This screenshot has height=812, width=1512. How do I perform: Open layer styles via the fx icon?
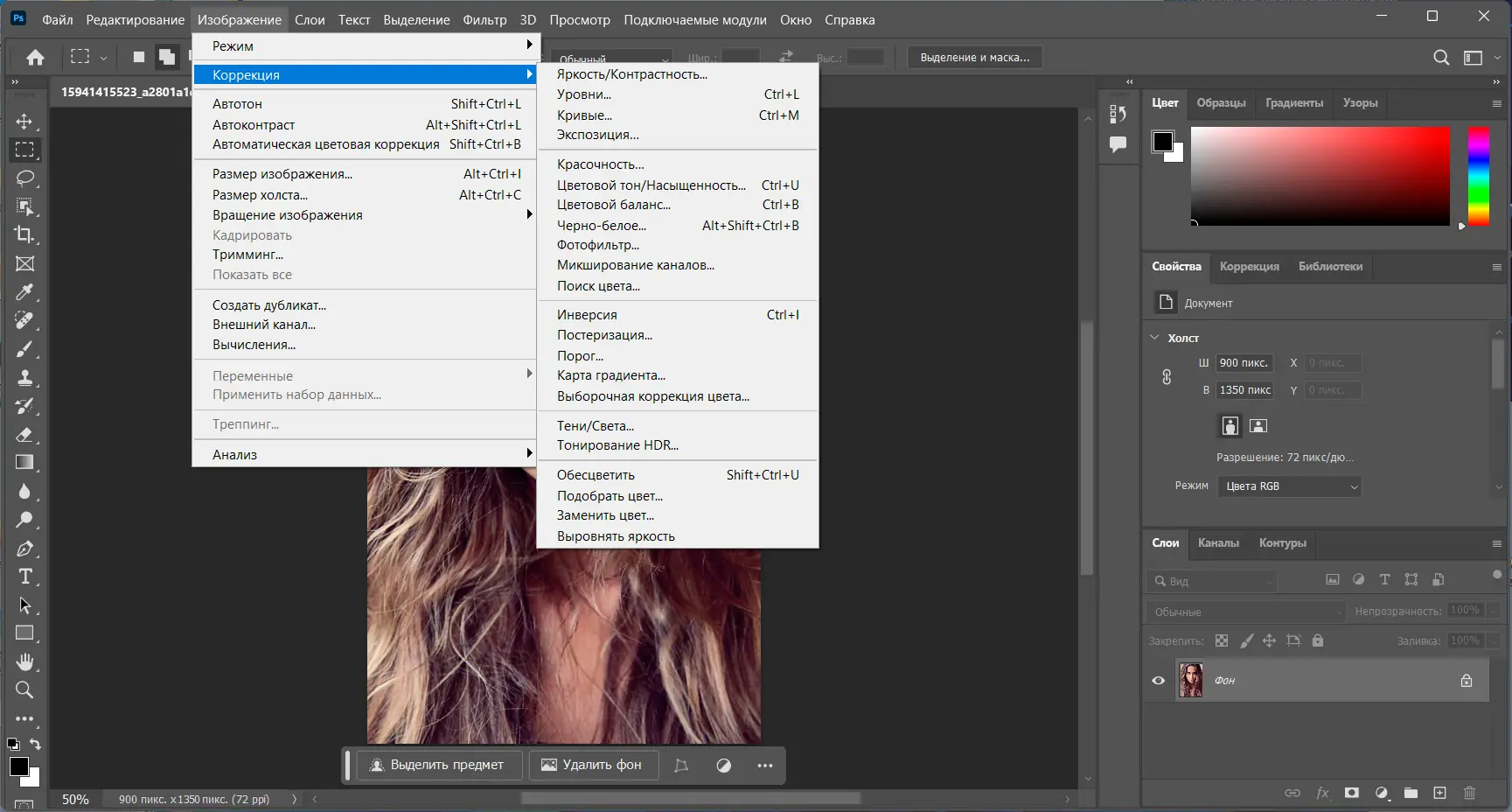point(1321,793)
